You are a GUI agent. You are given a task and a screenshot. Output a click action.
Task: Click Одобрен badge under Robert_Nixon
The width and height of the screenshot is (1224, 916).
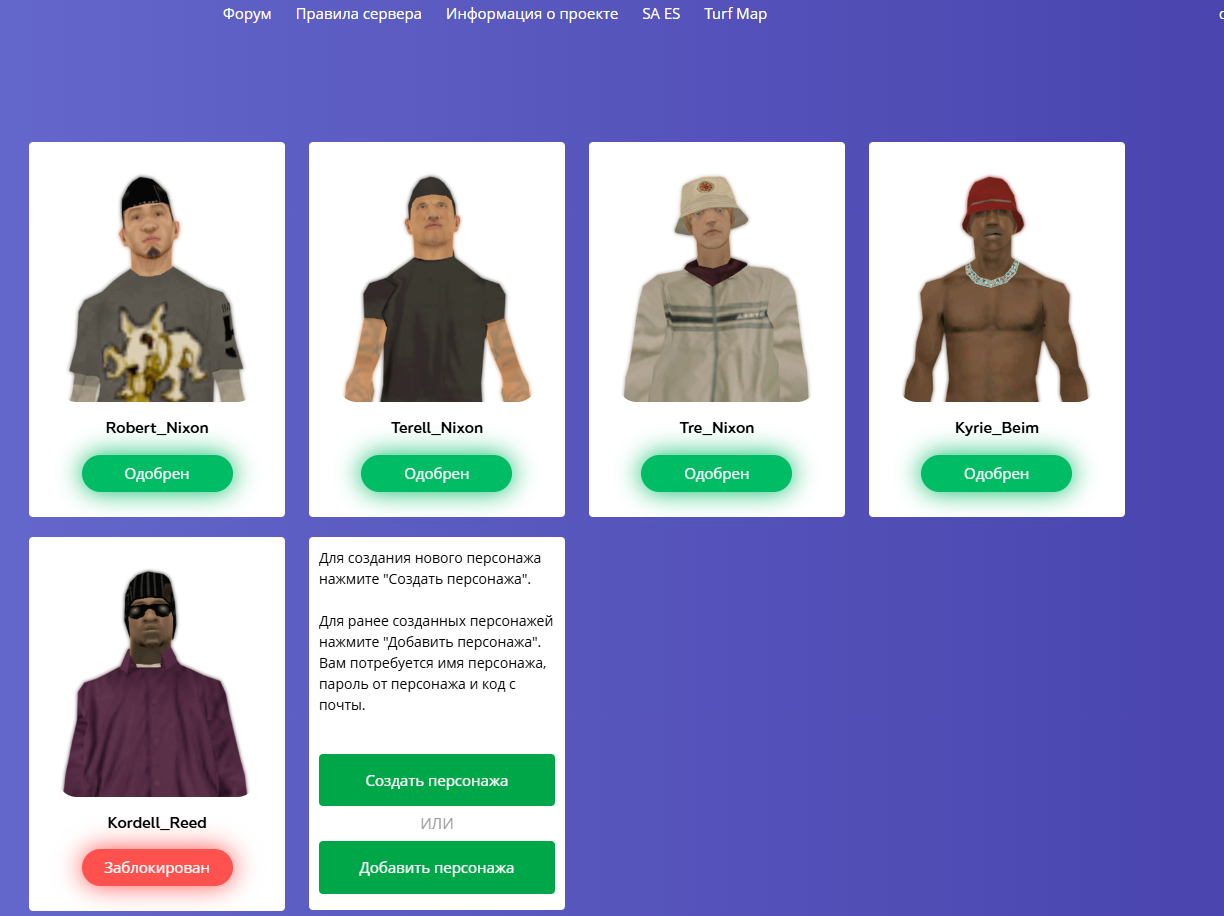coord(157,473)
